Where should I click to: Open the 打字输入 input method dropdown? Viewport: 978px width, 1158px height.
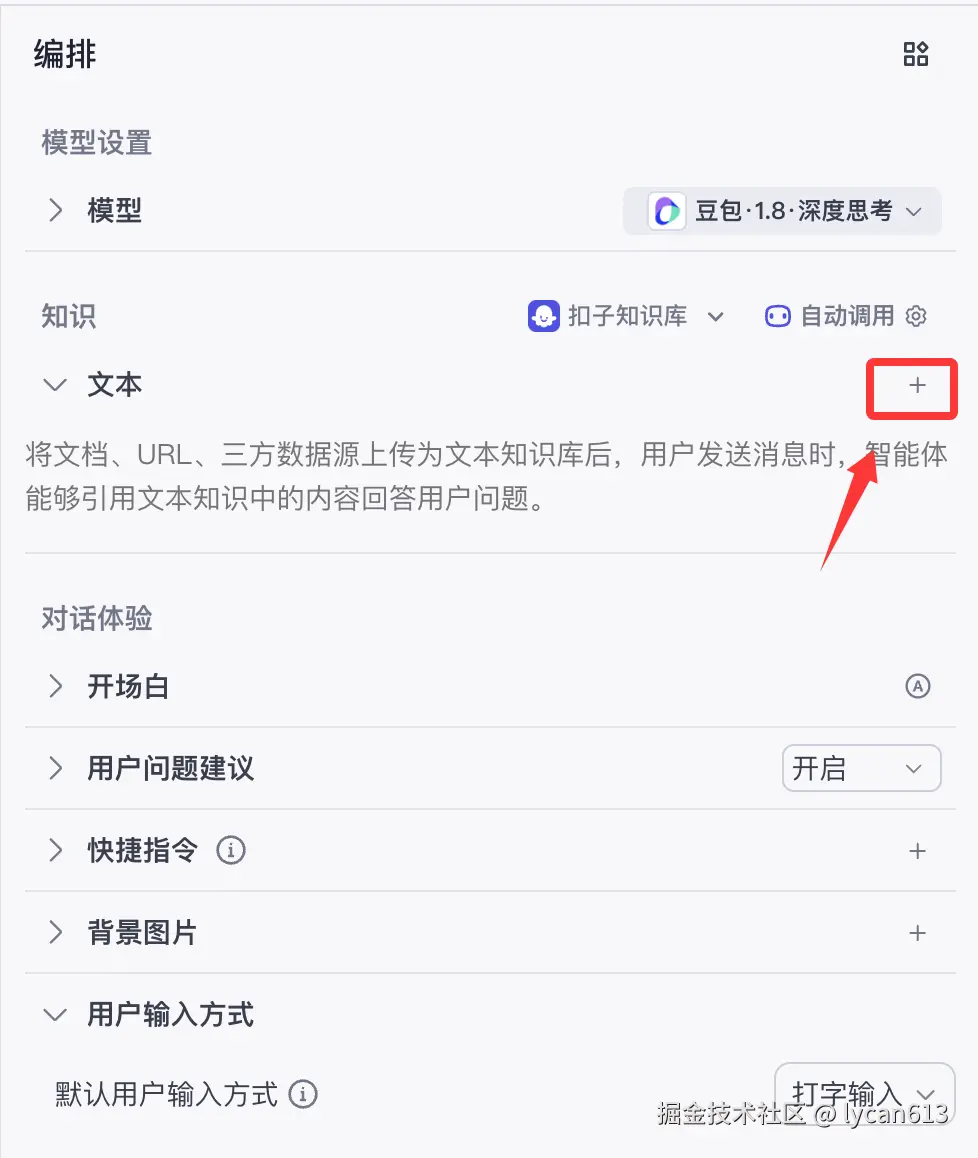pyautogui.click(x=864, y=1094)
